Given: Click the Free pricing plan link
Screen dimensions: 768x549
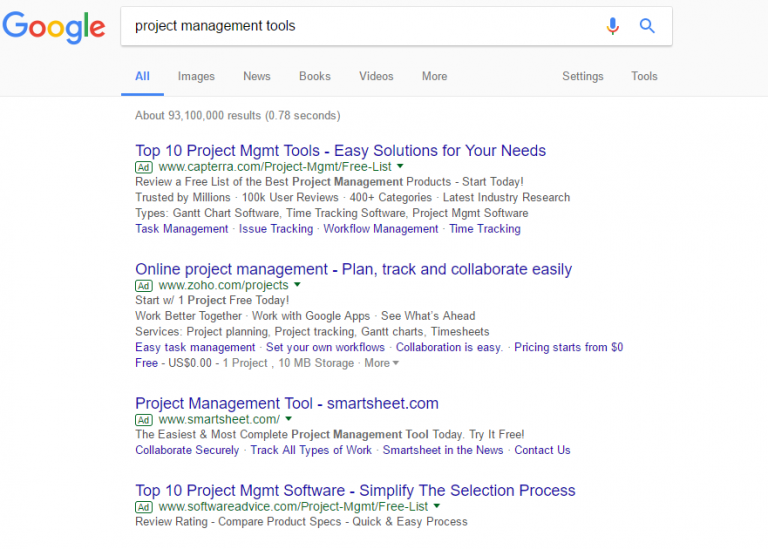Looking at the screenshot, I should point(146,363).
